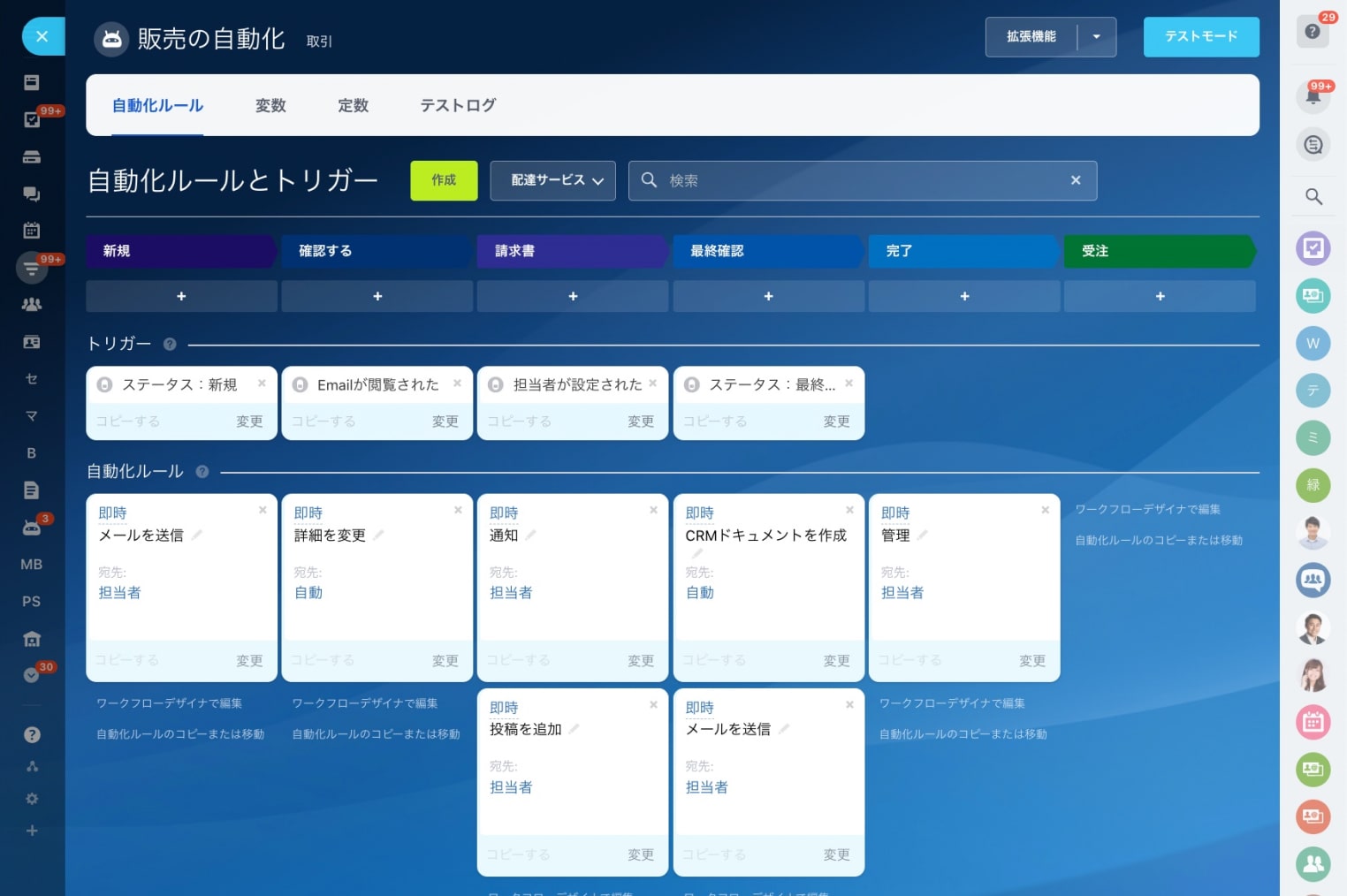This screenshot has width=1347, height=896.
Task: Open the document icon in the left sidebar
Action: point(32,490)
